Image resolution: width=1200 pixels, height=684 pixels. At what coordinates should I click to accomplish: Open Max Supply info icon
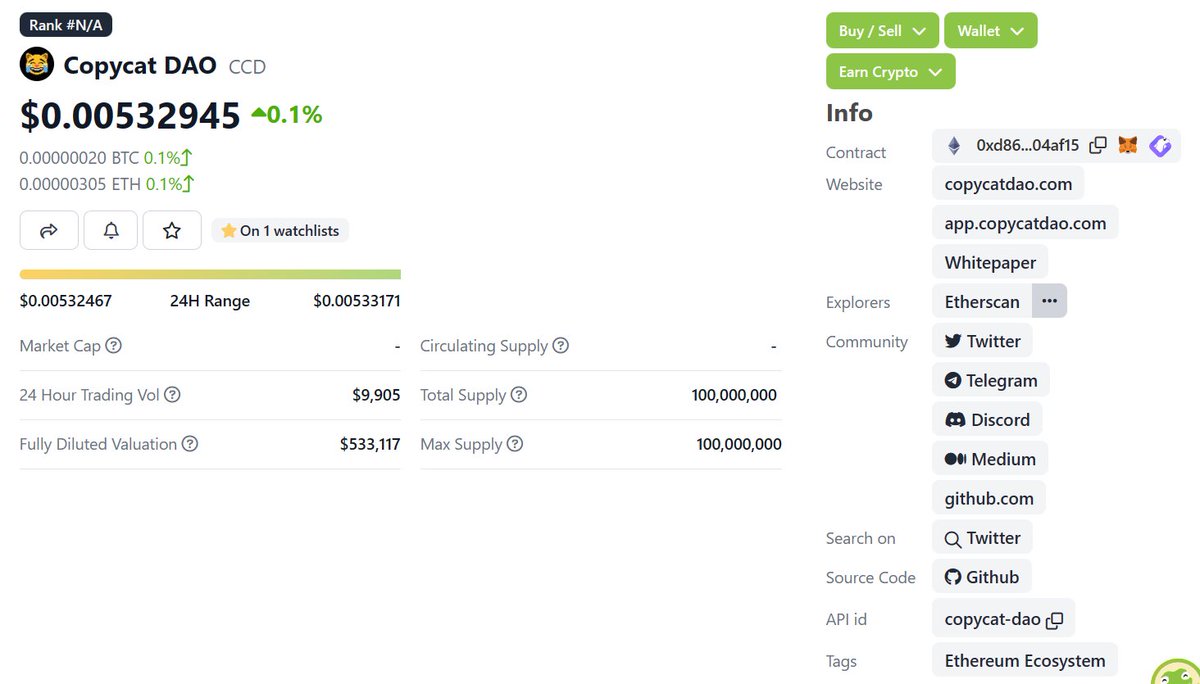pos(514,444)
